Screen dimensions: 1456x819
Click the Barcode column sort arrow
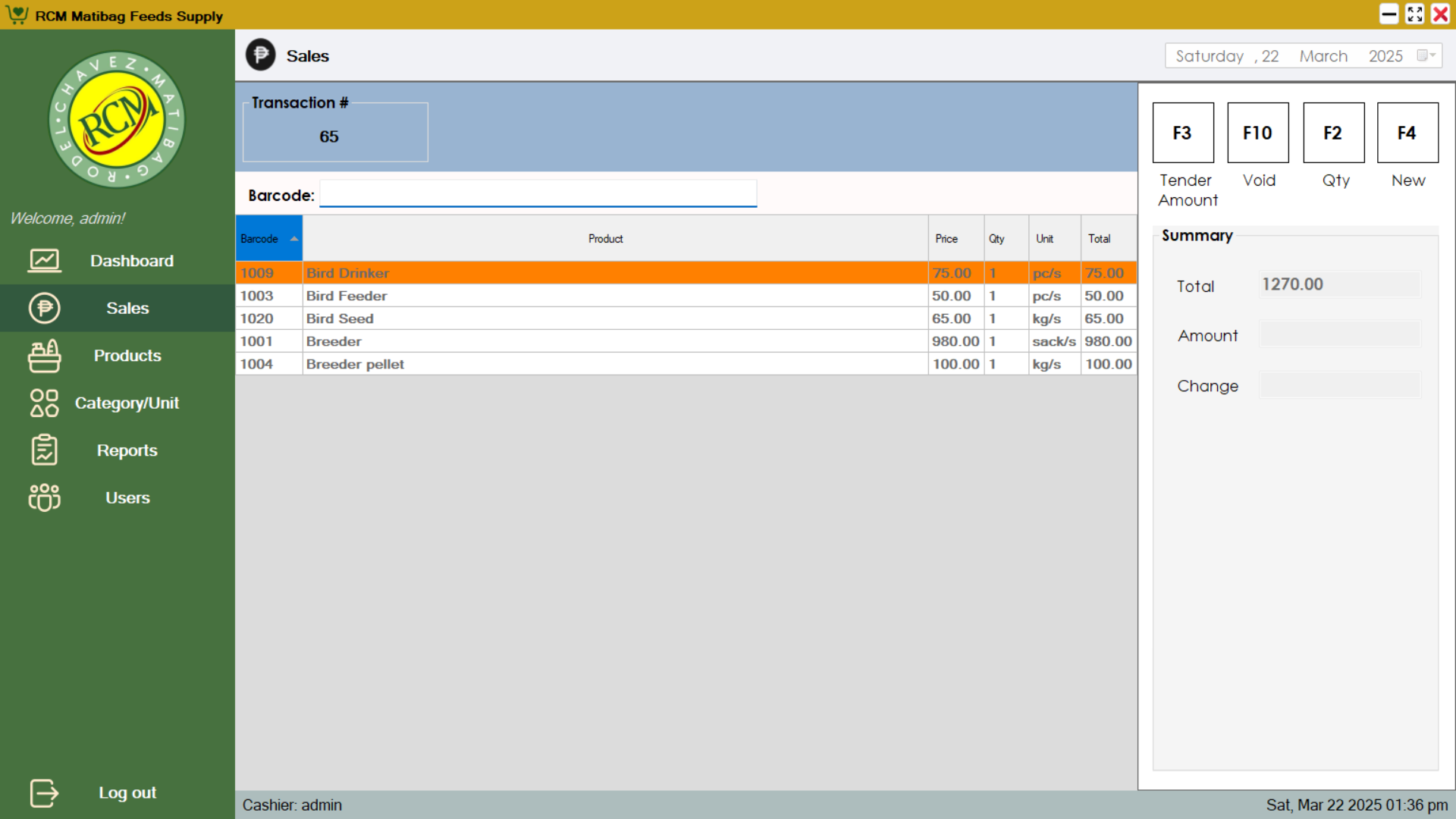(294, 238)
